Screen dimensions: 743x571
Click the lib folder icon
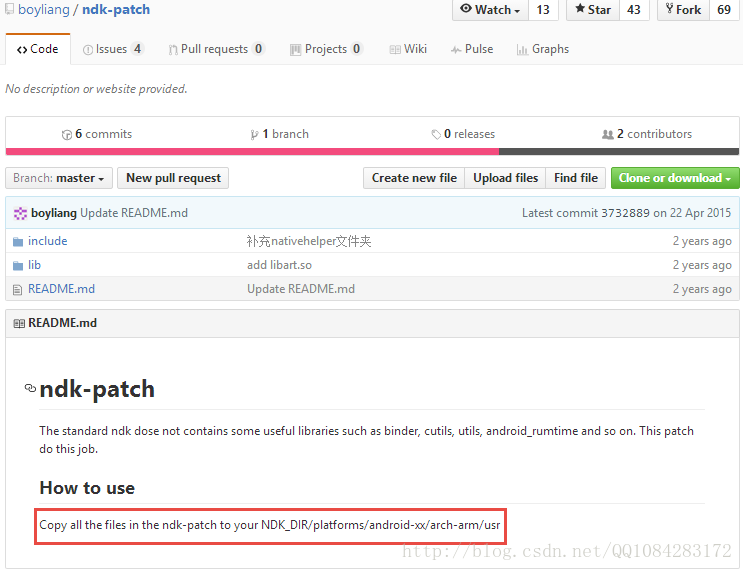(18, 266)
